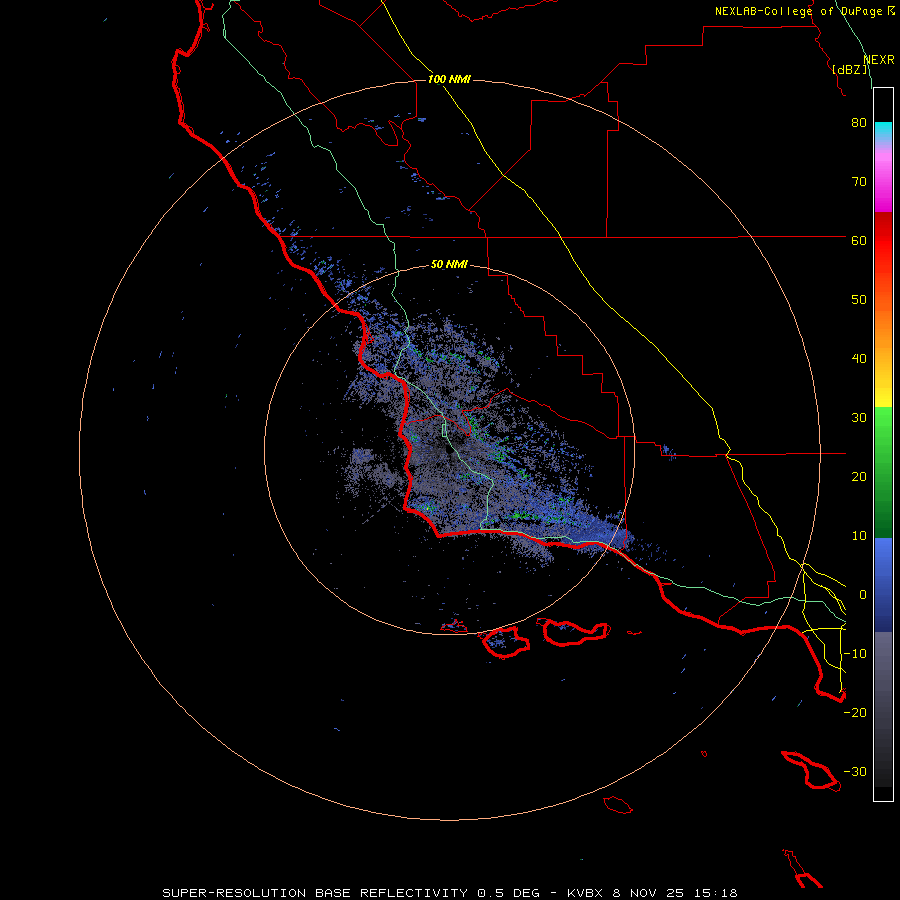The image size is (900, 900).
Task: Click the 10 dBZ scale value
Action: point(859,536)
